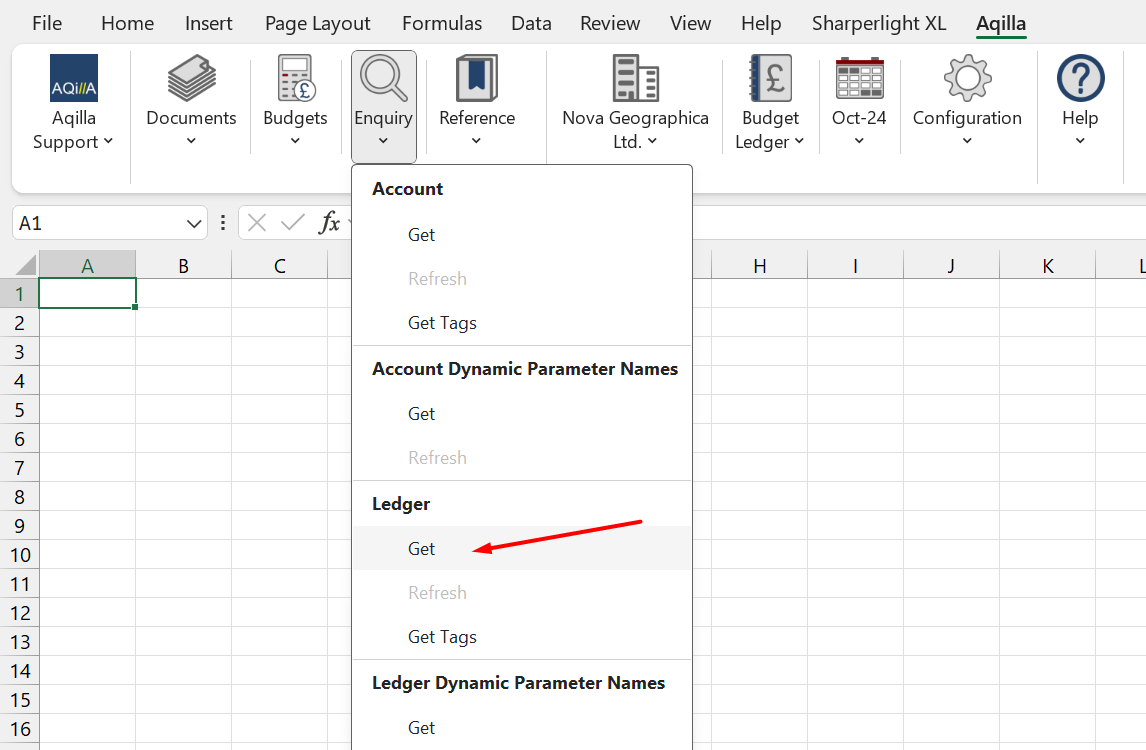Viewport: 1146px width, 750px height.
Task: Click the Budgets calculator icon
Action: [295, 79]
